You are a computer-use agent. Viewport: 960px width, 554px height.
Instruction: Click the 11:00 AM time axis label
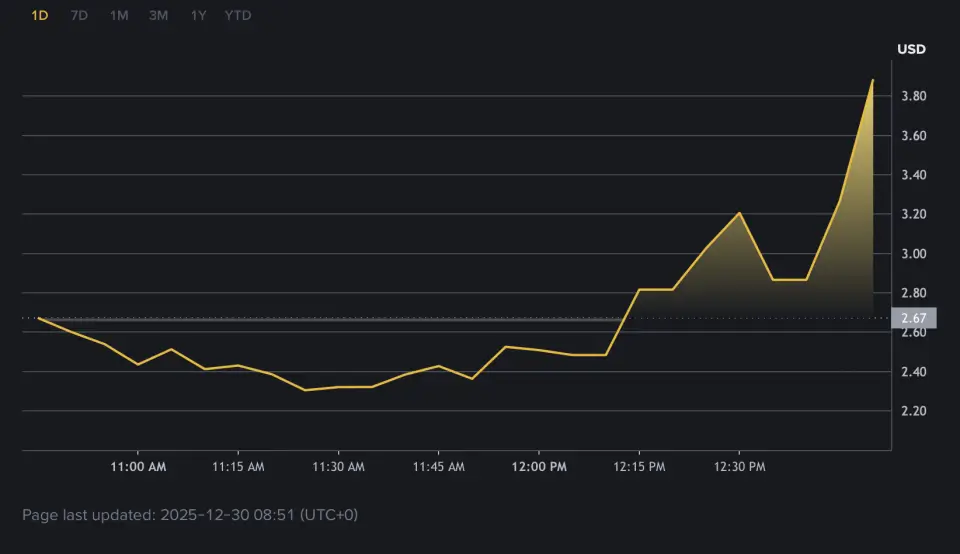point(138,466)
